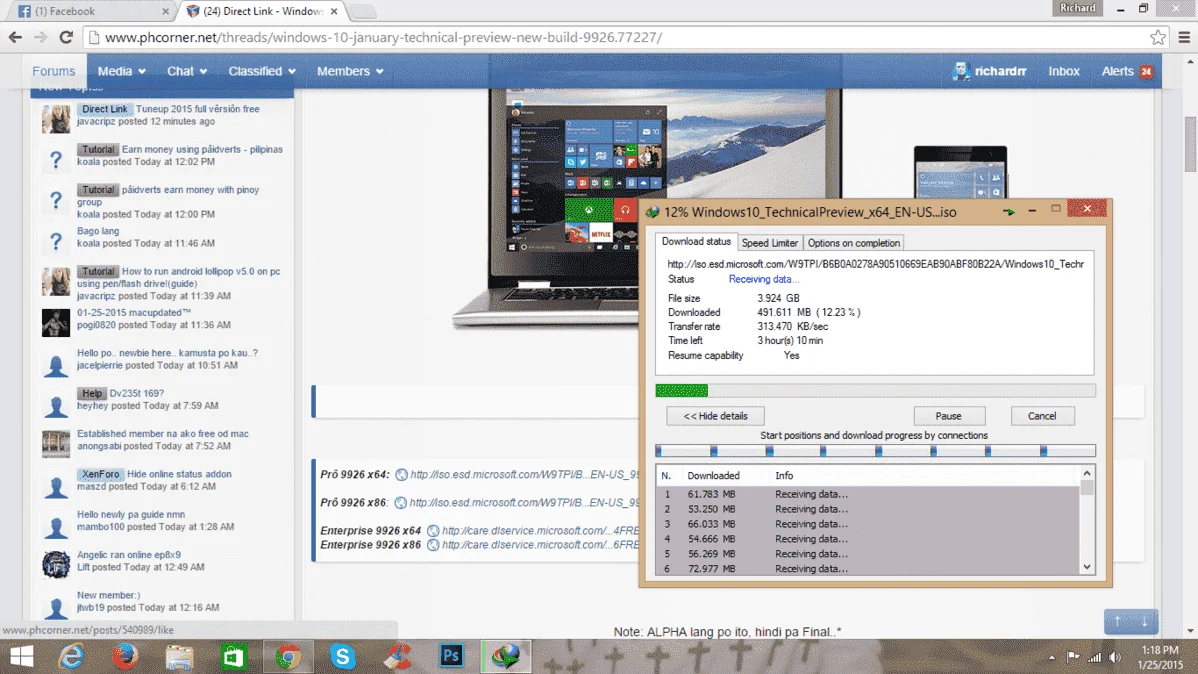Open new tab button

(363, 11)
